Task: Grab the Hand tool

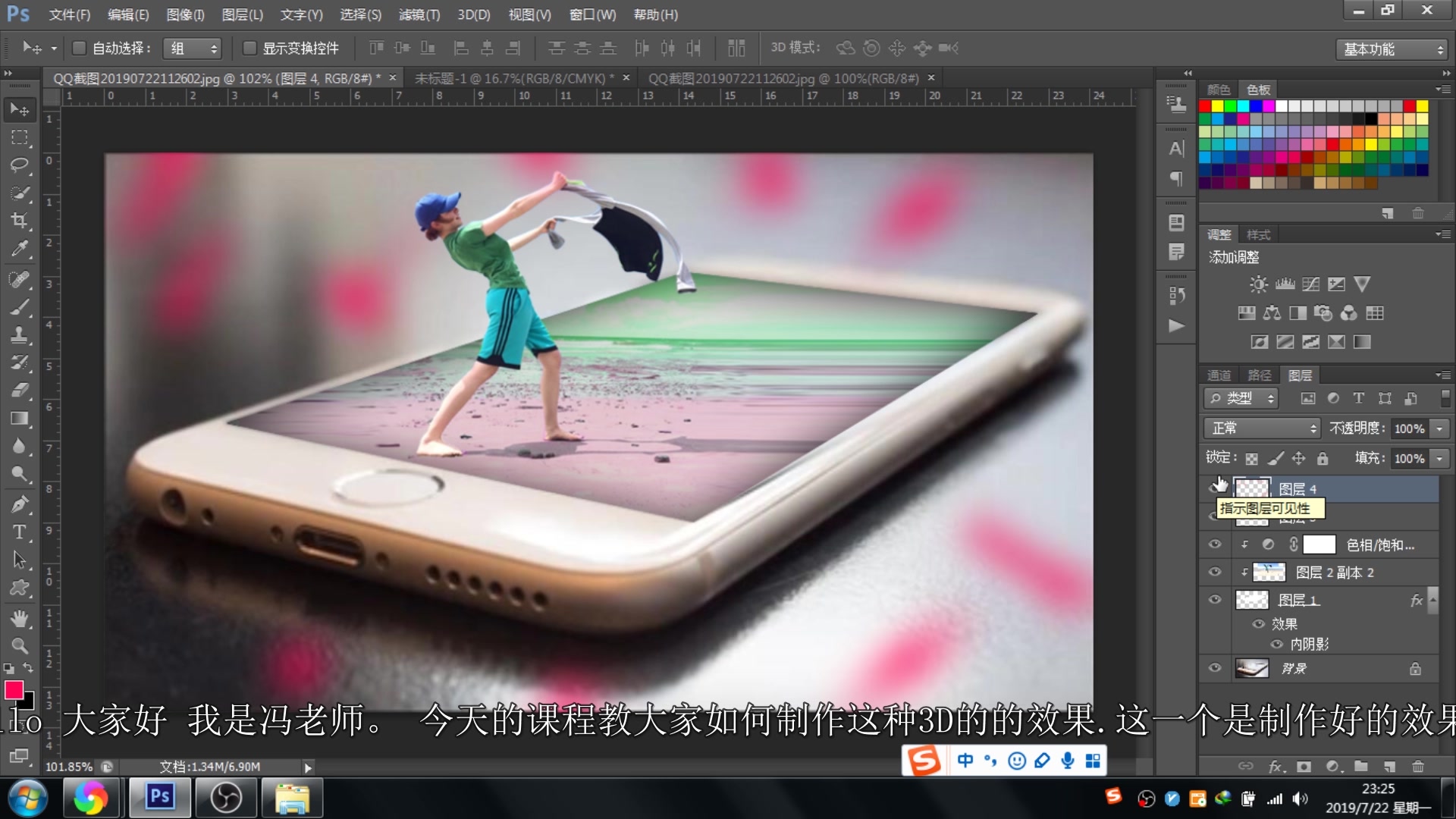Action: [19, 618]
